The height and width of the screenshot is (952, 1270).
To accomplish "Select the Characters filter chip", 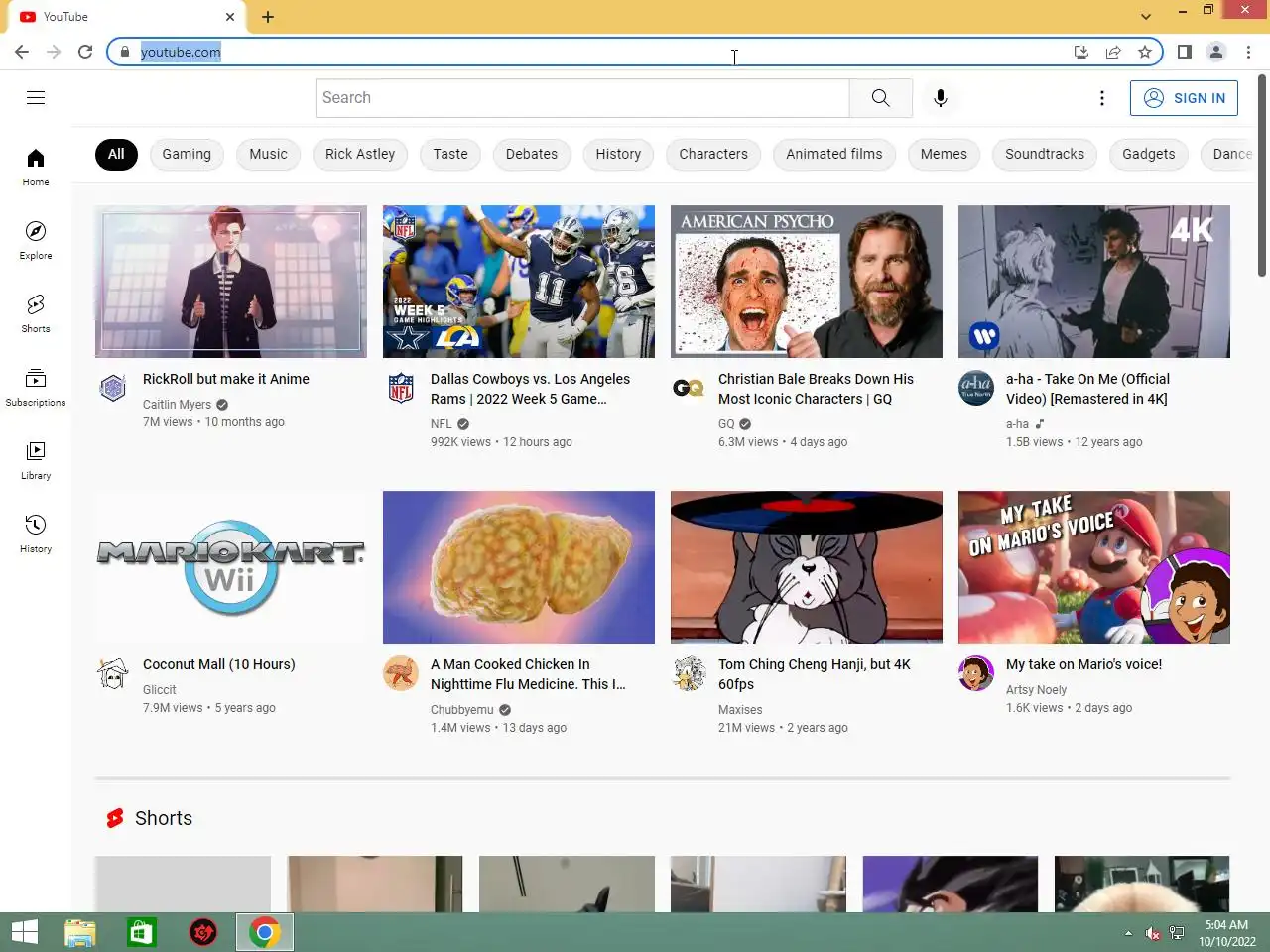I will pos(713,154).
